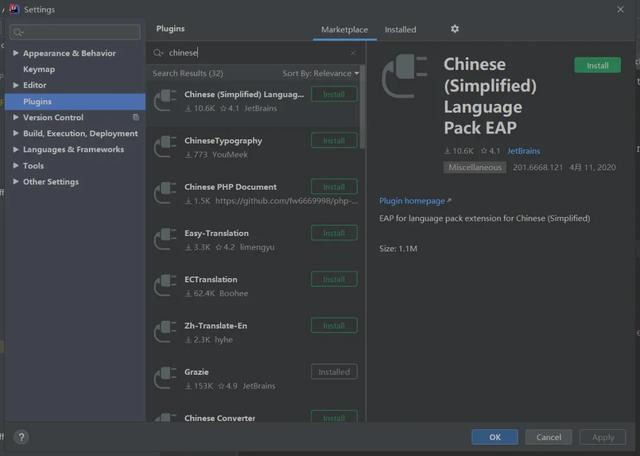Click the Cancel button
Screen dimensions: 640x456
tap(549, 437)
